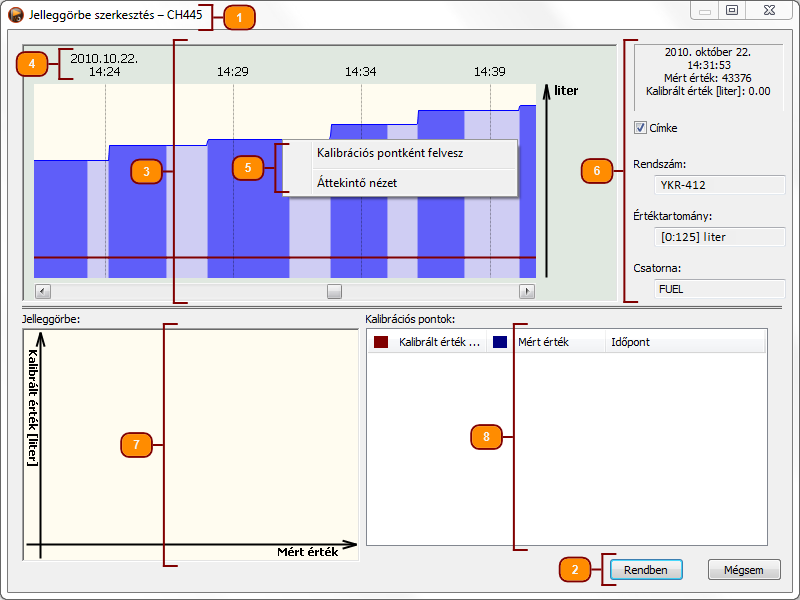This screenshot has width=800, height=600.
Task: Sort by the Mért érték column header
Action: click(543, 342)
